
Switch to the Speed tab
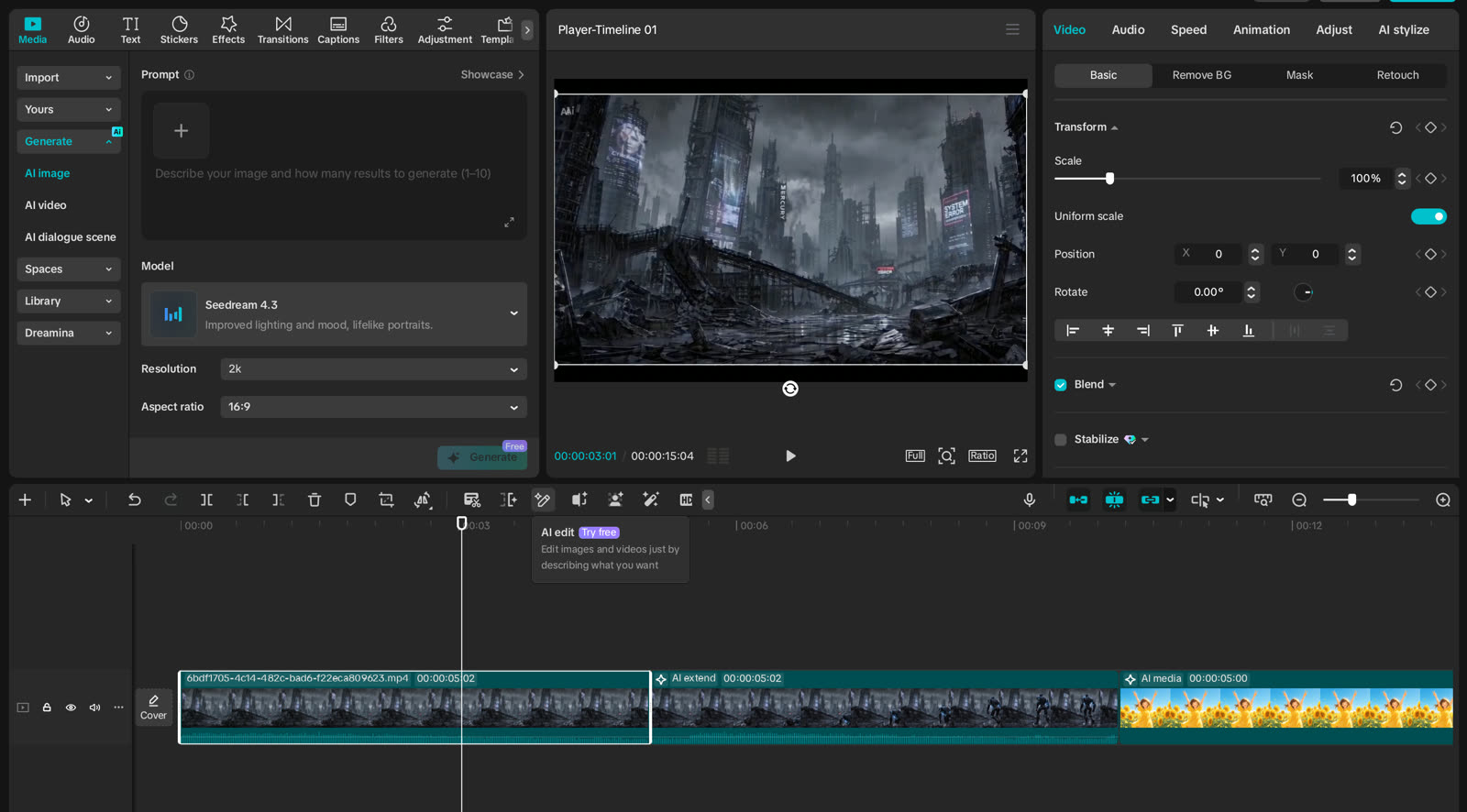1188,29
